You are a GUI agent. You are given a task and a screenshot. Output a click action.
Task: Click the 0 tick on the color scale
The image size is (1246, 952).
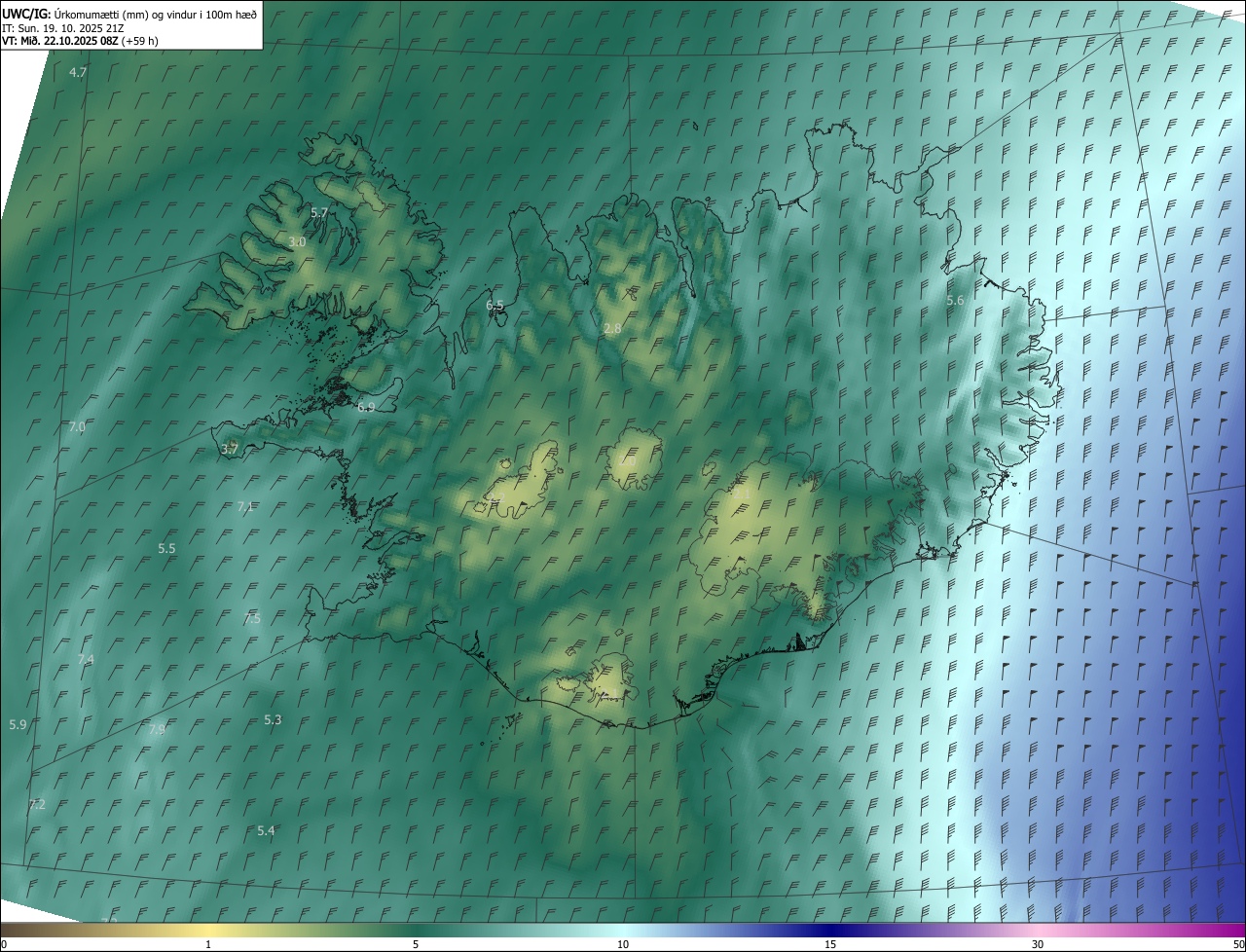coord(4,945)
